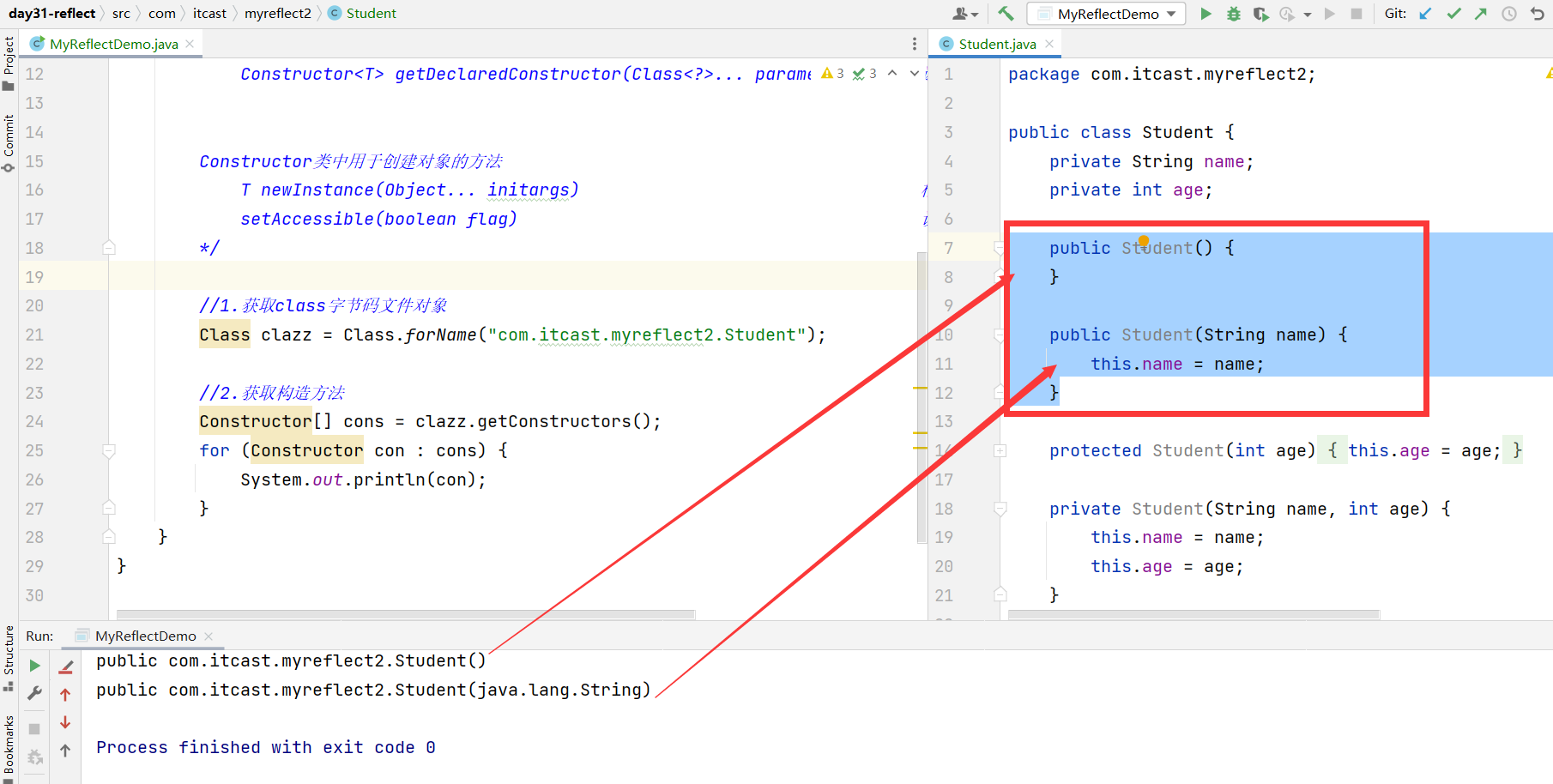
Task: Open run configuration wrench icon in Run panel
Action: [x=35, y=693]
